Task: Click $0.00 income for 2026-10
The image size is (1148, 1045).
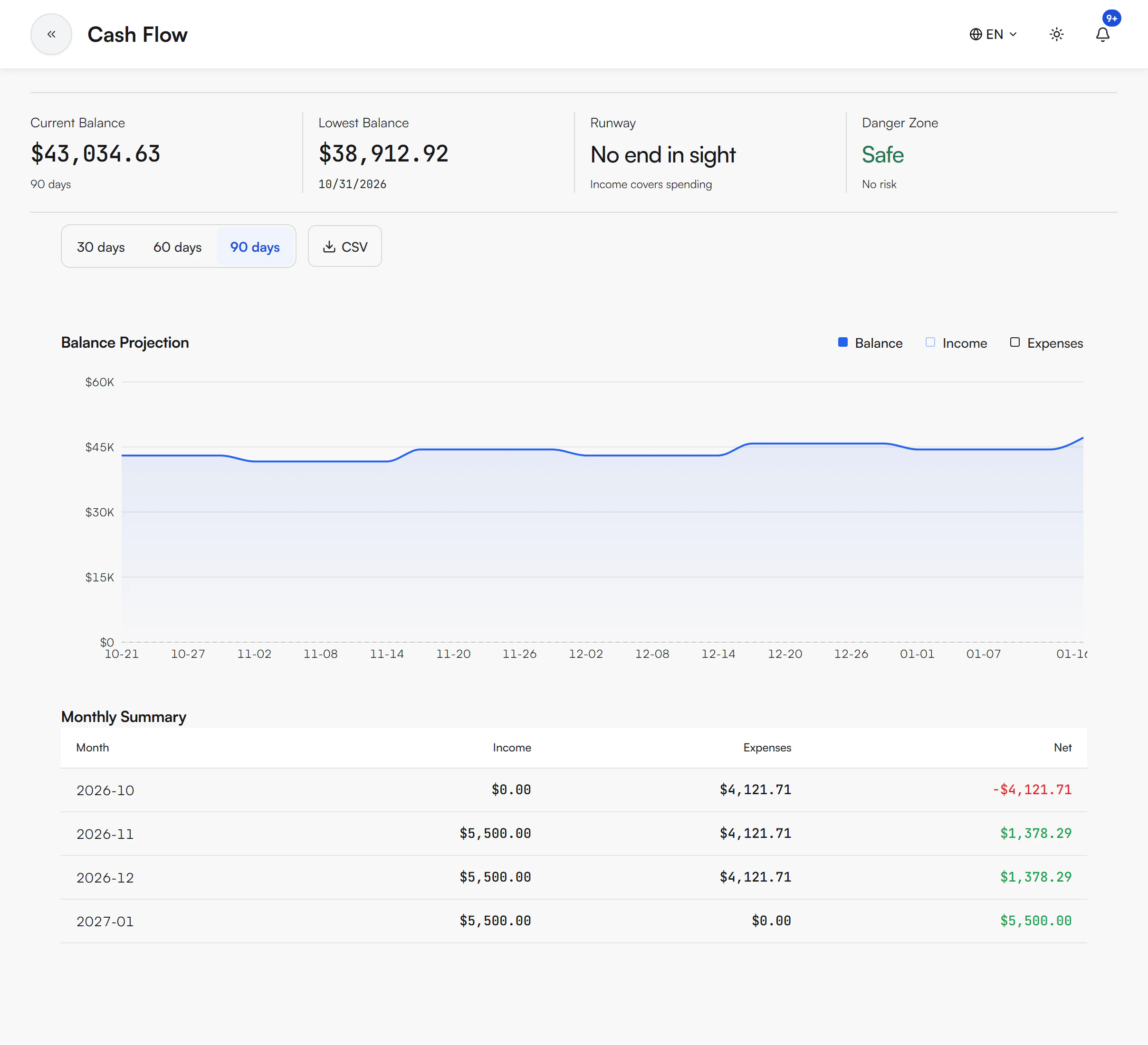Action: pos(511,789)
